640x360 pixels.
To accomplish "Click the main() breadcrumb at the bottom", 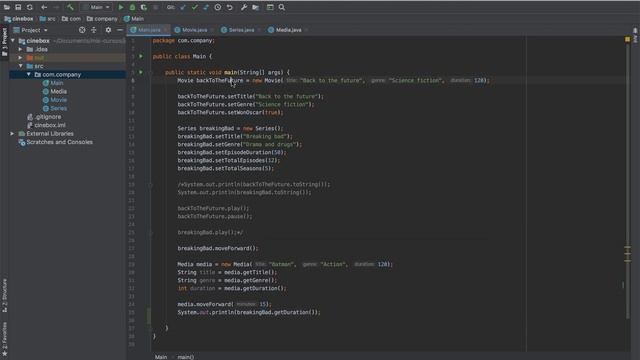I will click(x=186, y=357).
